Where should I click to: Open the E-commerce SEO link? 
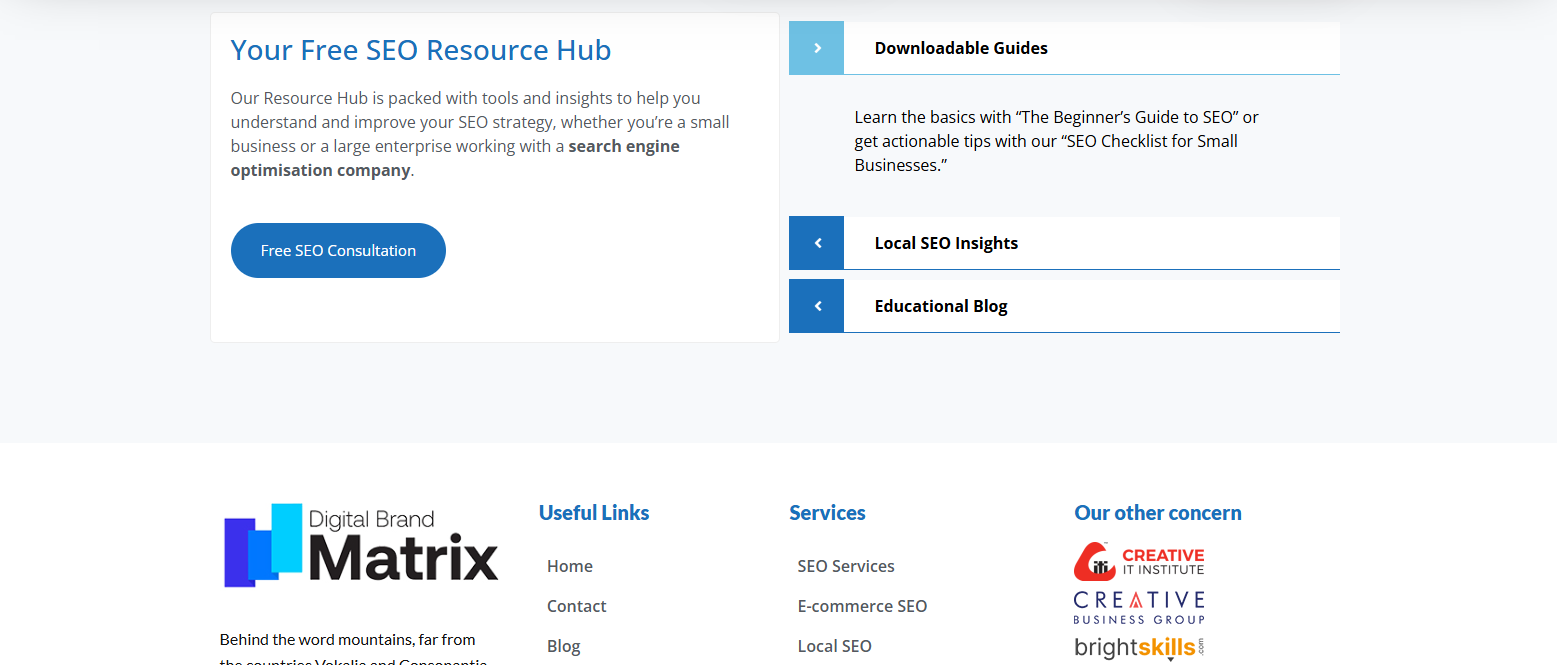pyautogui.click(x=862, y=606)
